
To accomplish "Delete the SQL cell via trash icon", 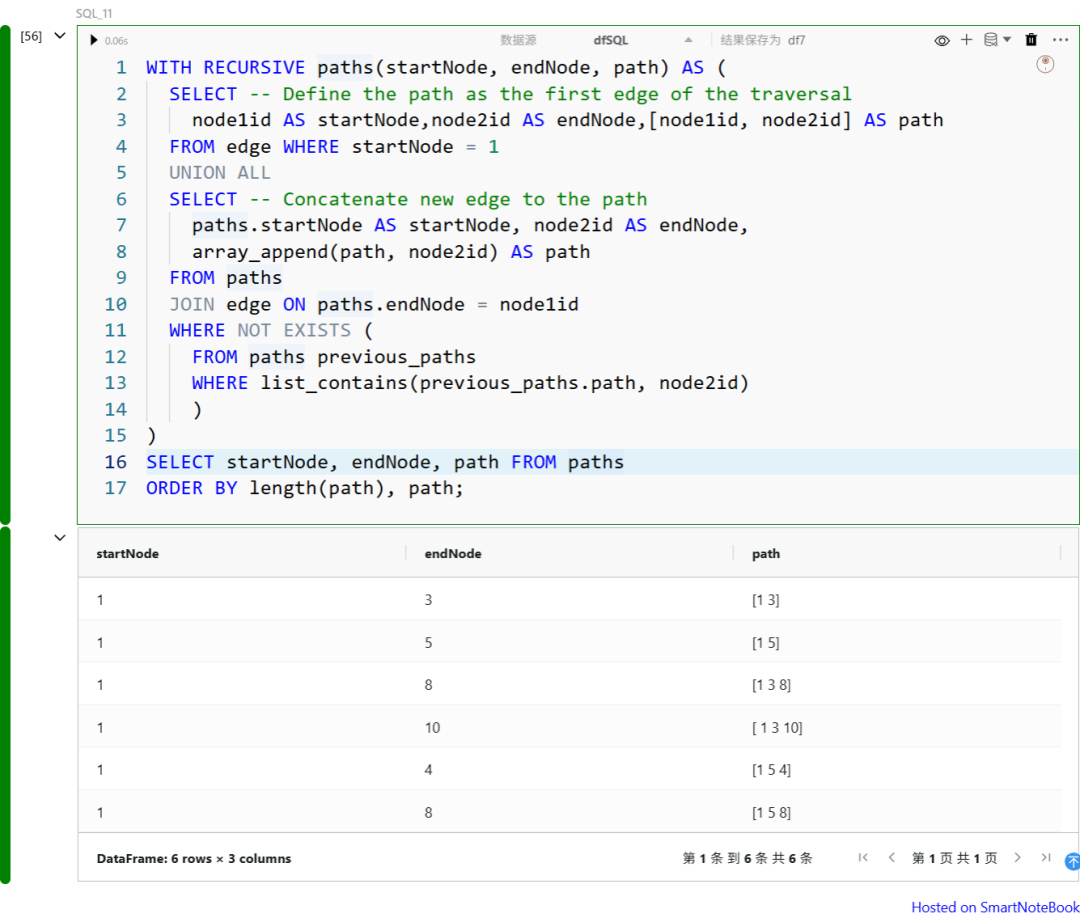I will [x=1032, y=40].
